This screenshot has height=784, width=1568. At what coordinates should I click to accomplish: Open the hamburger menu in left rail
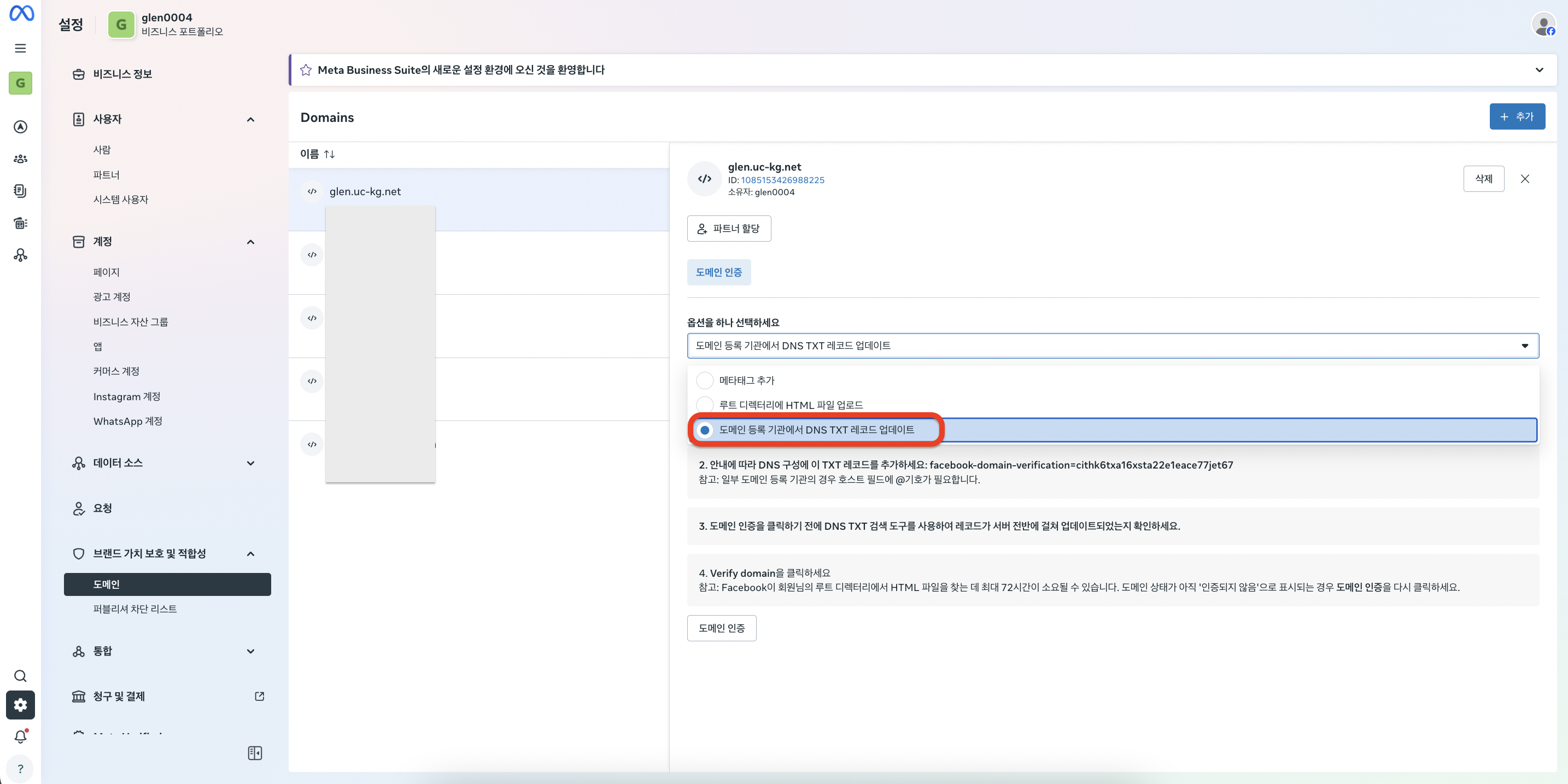[20, 48]
